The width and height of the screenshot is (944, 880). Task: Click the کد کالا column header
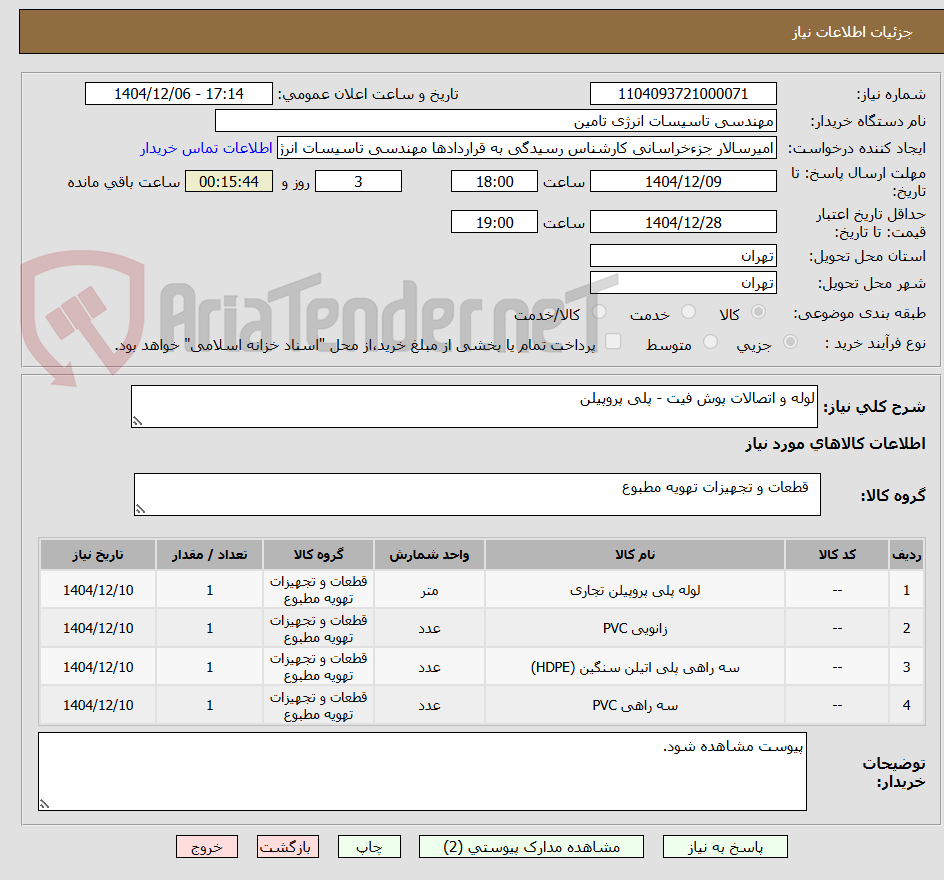point(837,554)
